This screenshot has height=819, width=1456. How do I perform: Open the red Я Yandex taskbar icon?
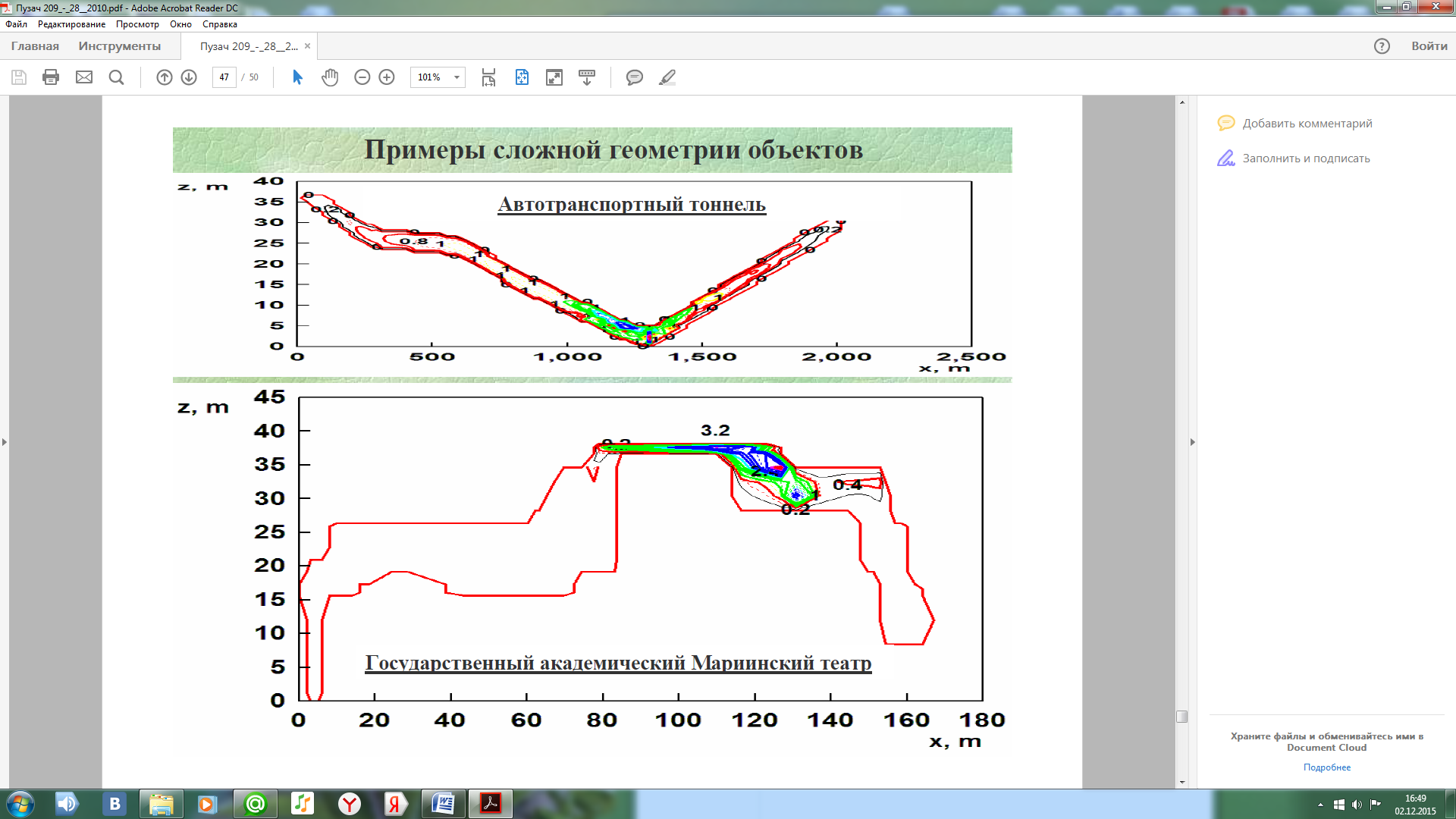tap(395, 804)
